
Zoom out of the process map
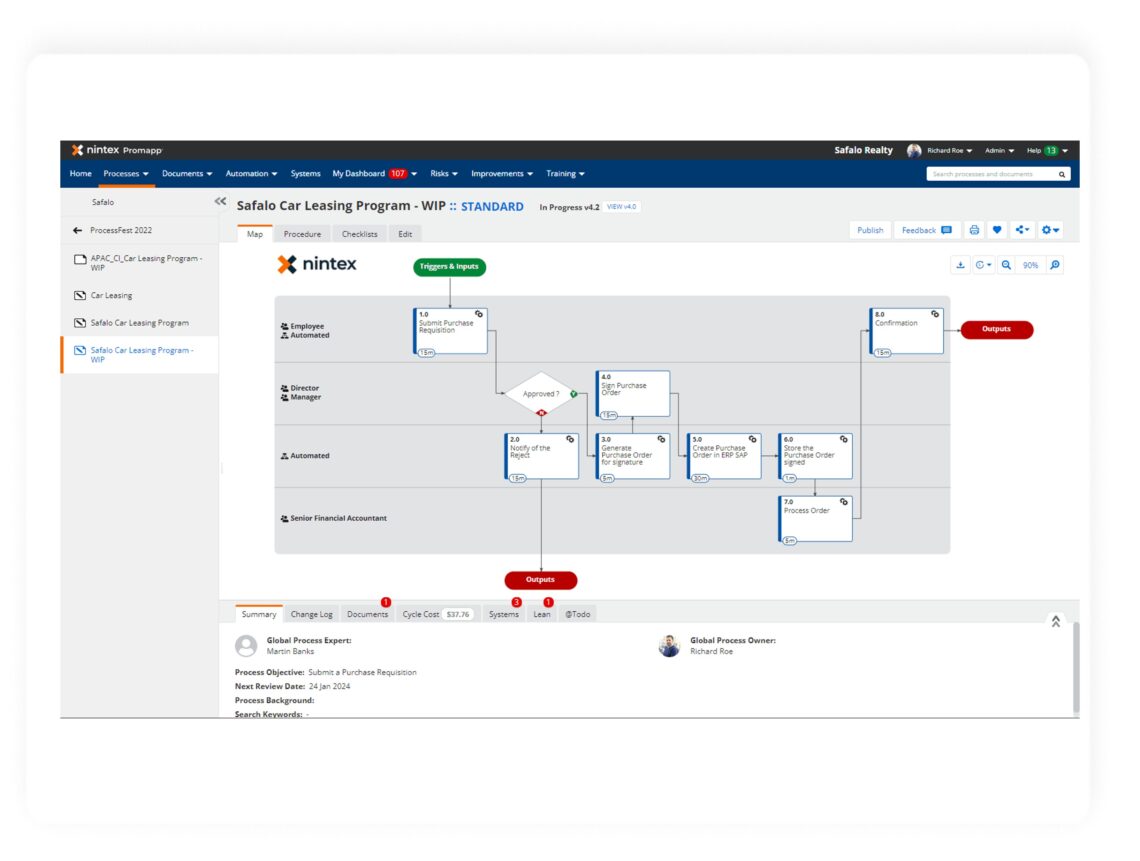[1006, 265]
